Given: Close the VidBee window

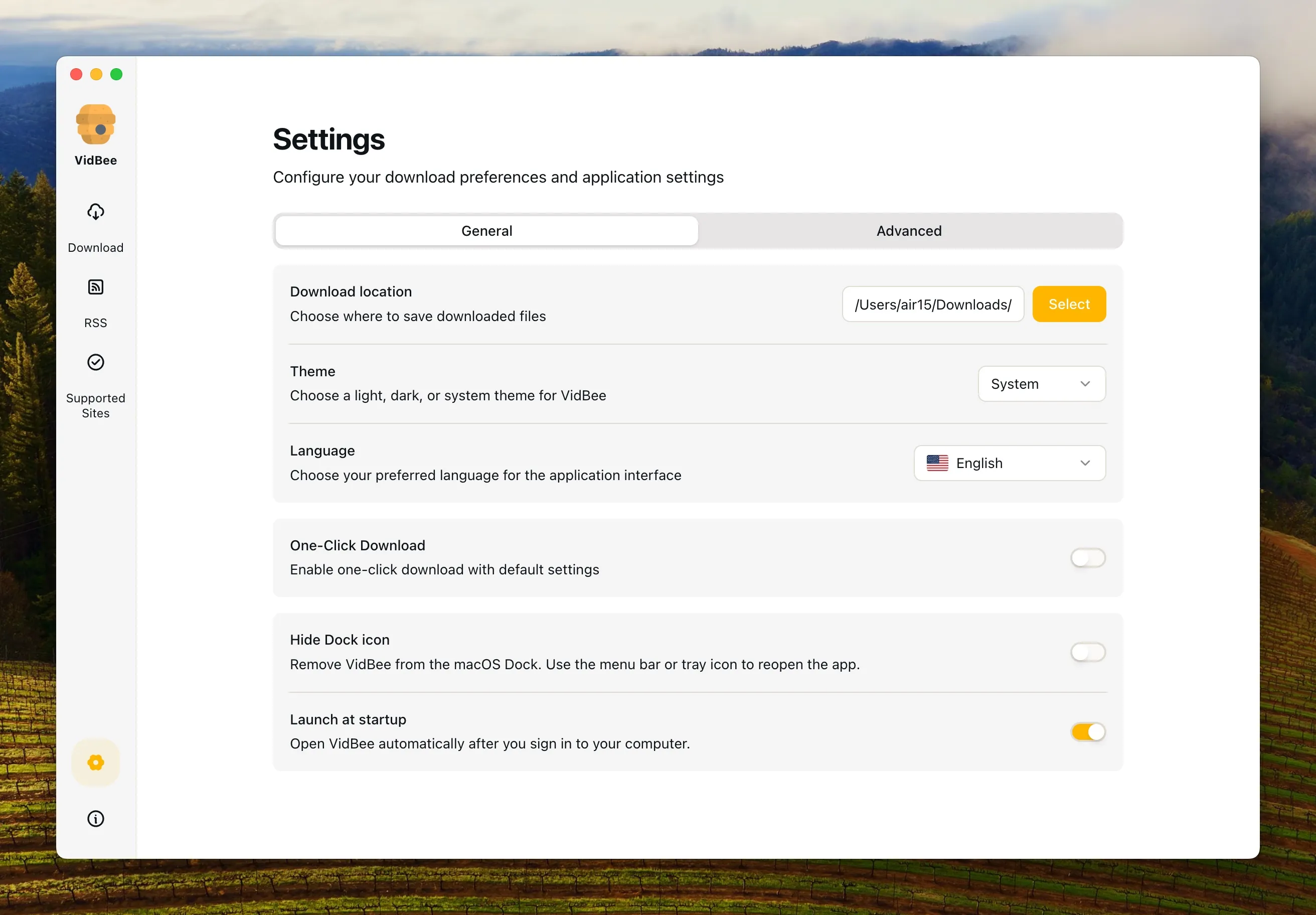Looking at the screenshot, I should point(75,74).
